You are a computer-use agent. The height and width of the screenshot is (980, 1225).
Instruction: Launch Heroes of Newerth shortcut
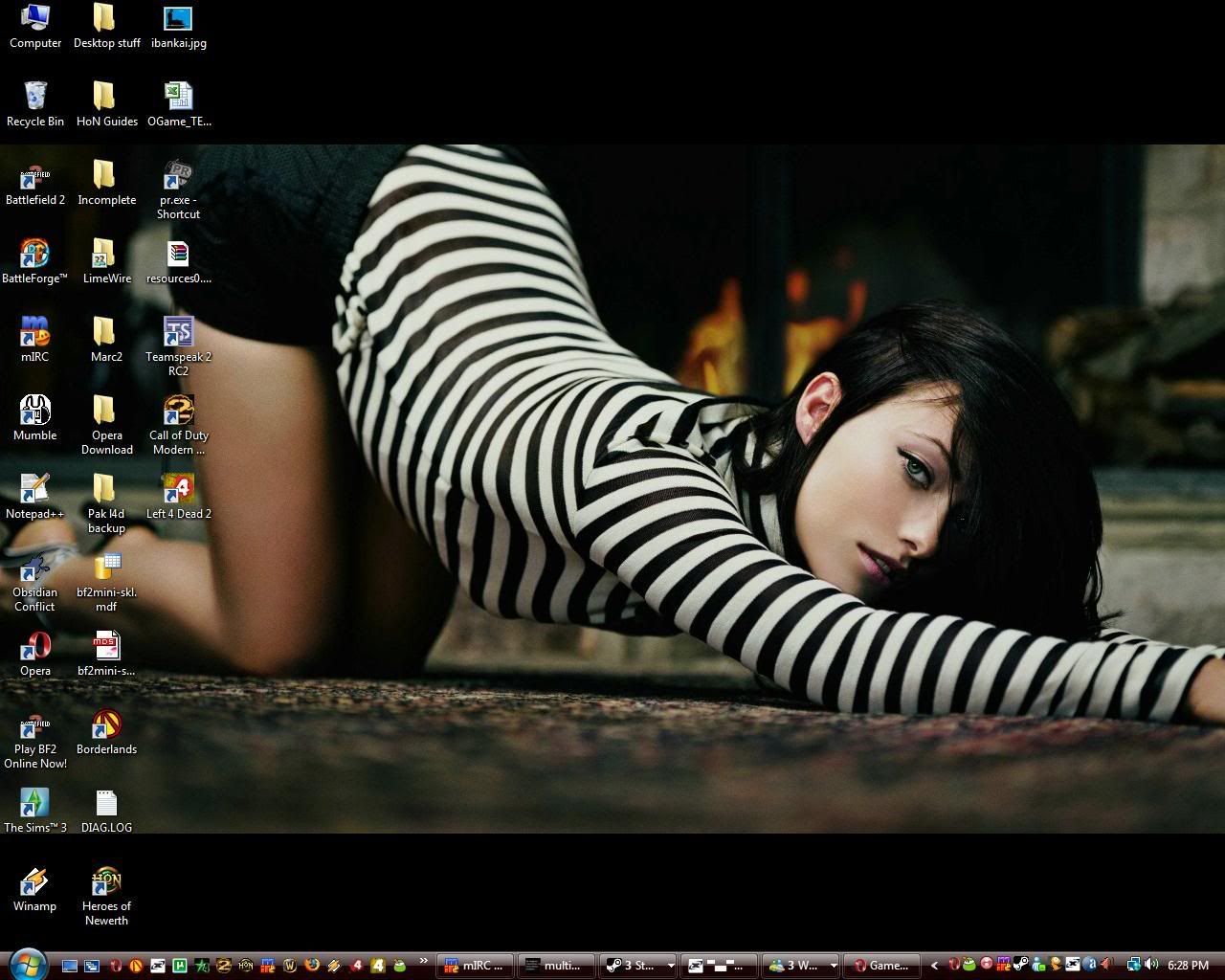pyautogui.click(x=106, y=896)
